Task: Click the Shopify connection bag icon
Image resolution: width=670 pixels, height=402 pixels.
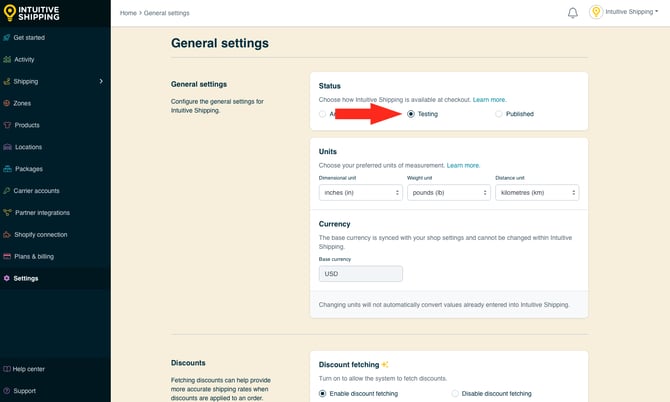Action: pos(7,235)
